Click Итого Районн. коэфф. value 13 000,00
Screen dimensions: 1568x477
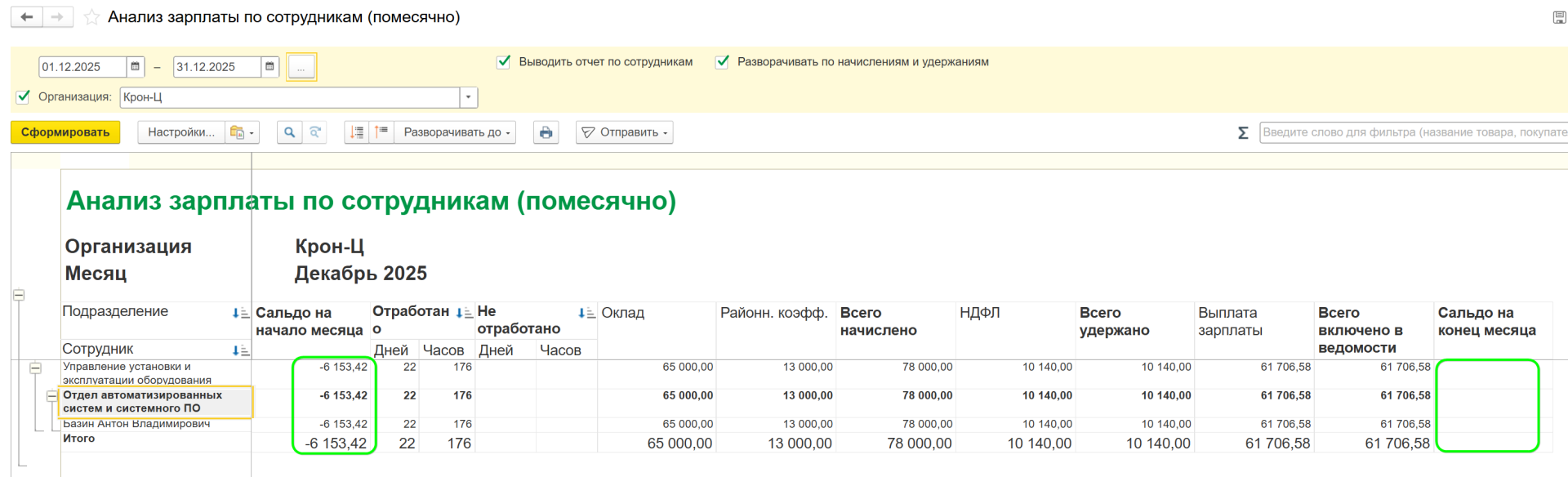point(800,444)
